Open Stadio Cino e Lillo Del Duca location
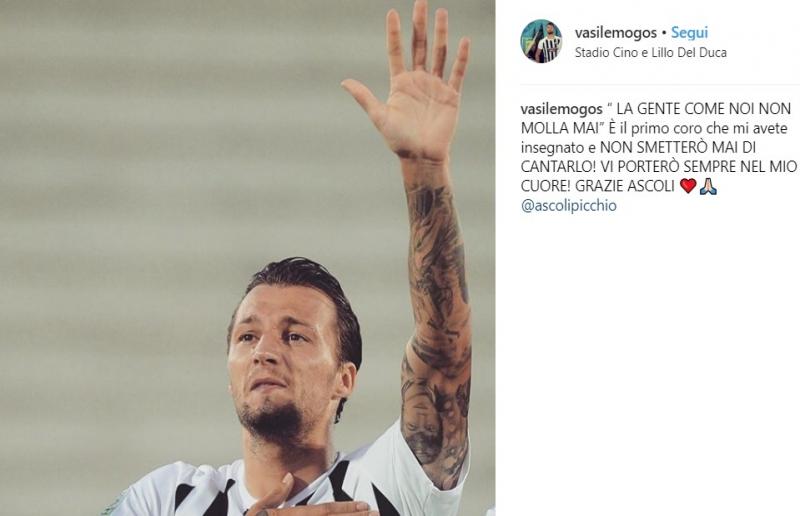This screenshot has height=516, width=800. (651, 53)
